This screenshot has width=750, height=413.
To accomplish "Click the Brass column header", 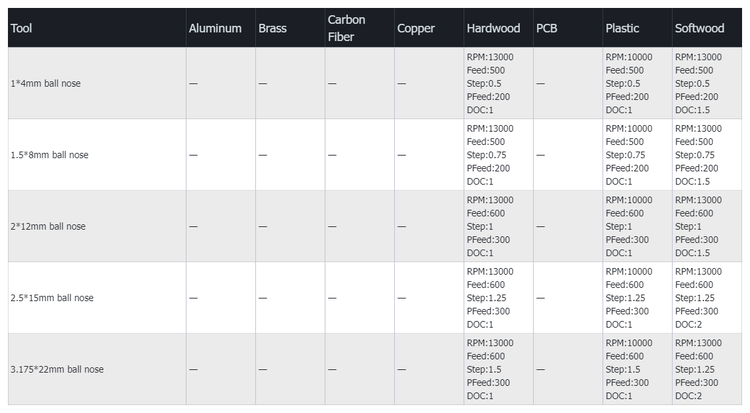I will point(272,28).
